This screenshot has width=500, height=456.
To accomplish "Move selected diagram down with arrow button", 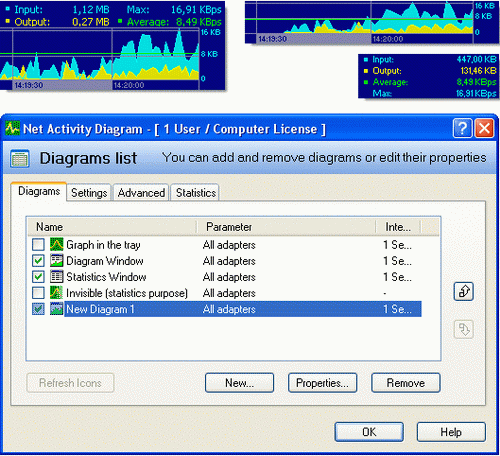I will [464, 329].
